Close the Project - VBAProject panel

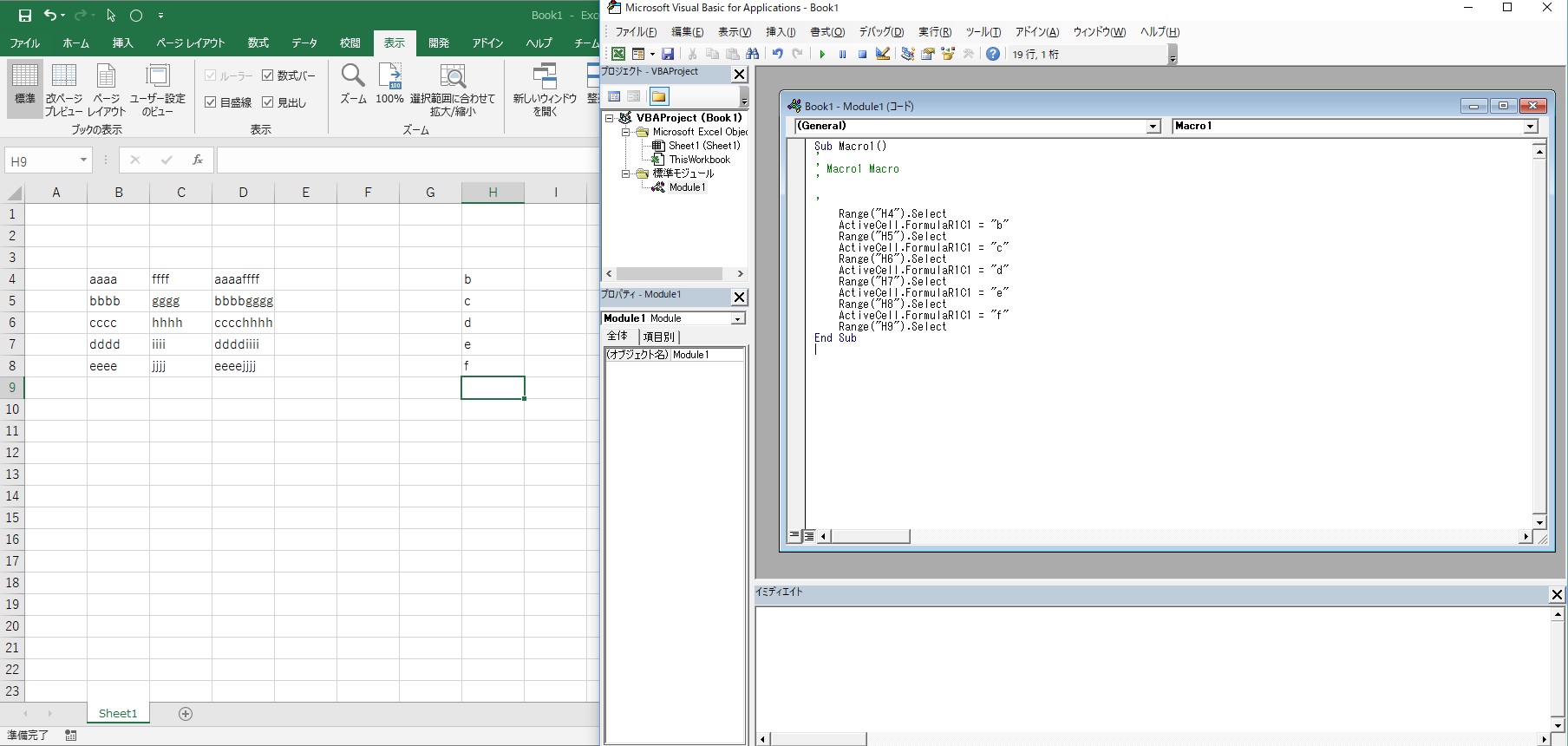(739, 75)
